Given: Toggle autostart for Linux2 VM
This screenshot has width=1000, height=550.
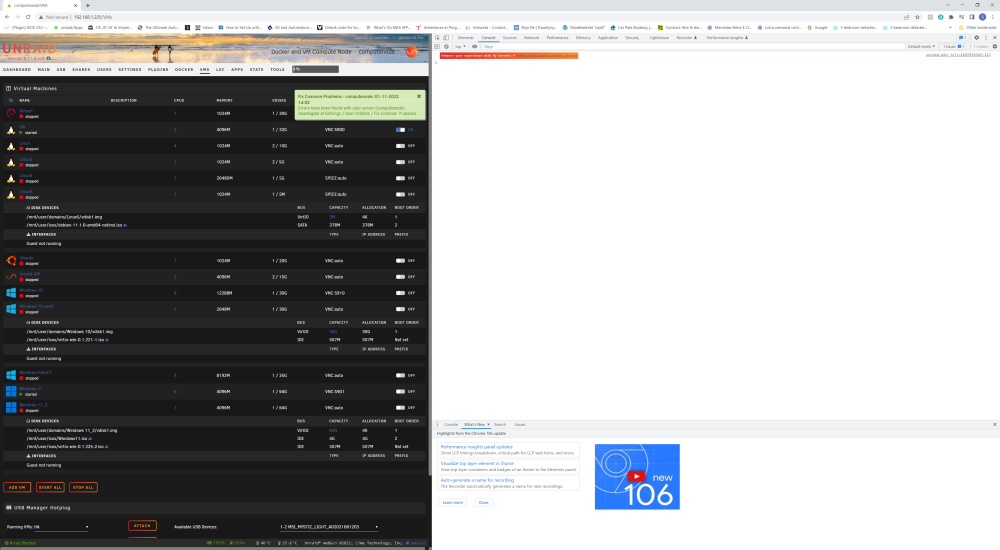Looking at the screenshot, I should (400, 162).
